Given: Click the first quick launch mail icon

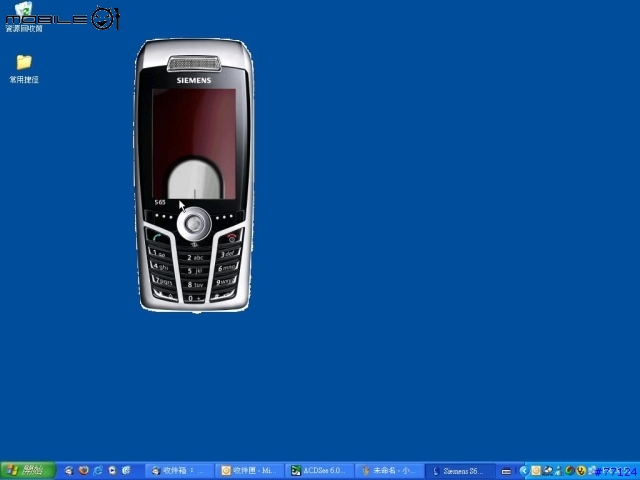Looking at the screenshot, I should coord(69,471).
